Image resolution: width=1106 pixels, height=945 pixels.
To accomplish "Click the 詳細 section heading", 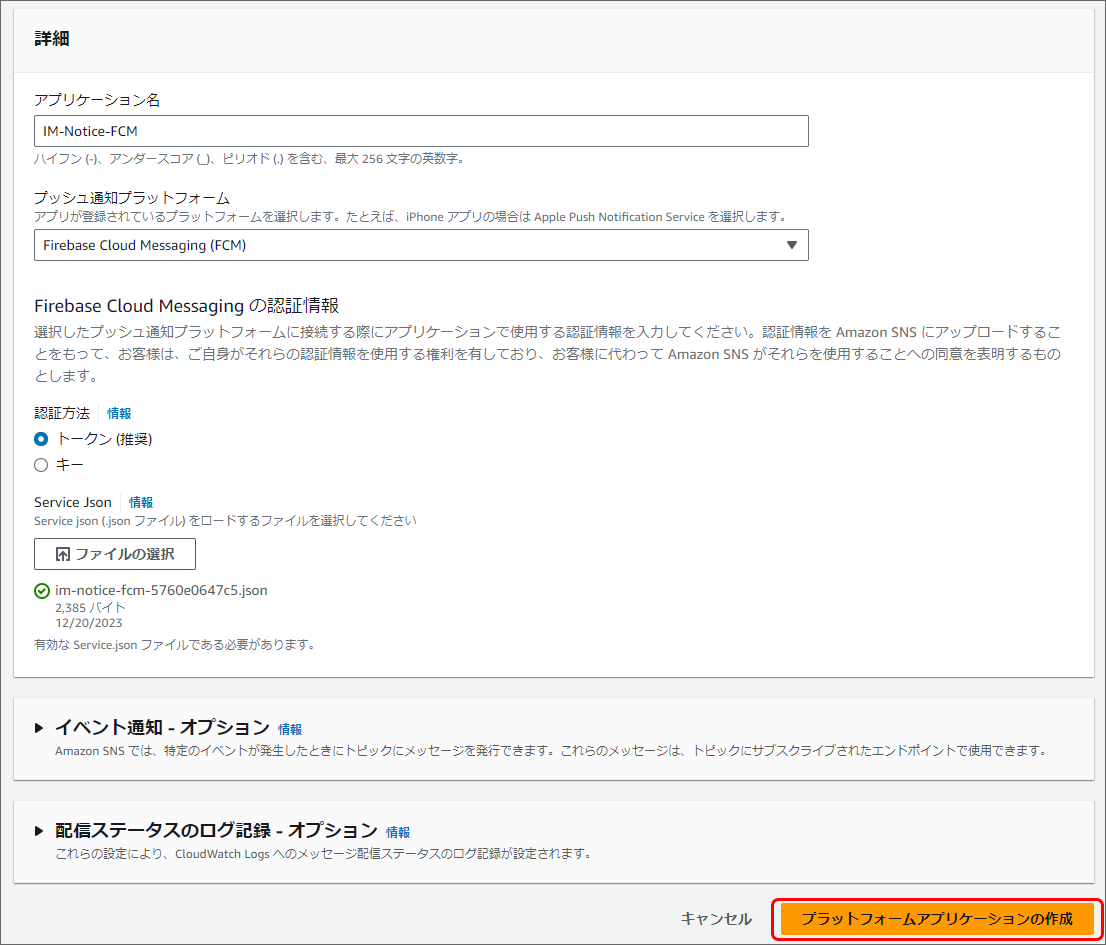I will coord(51,39).
